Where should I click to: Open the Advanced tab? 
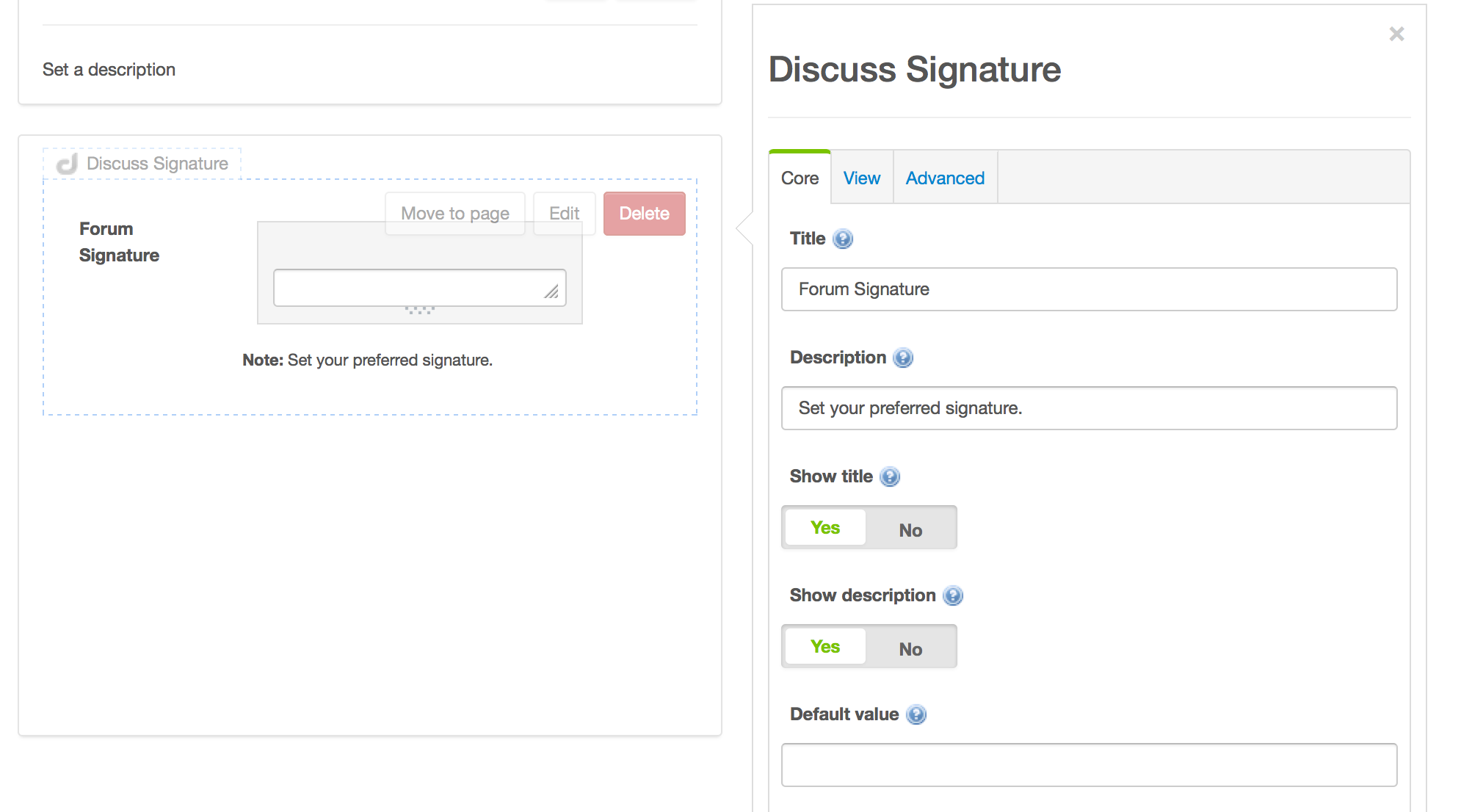coord(945,178)
